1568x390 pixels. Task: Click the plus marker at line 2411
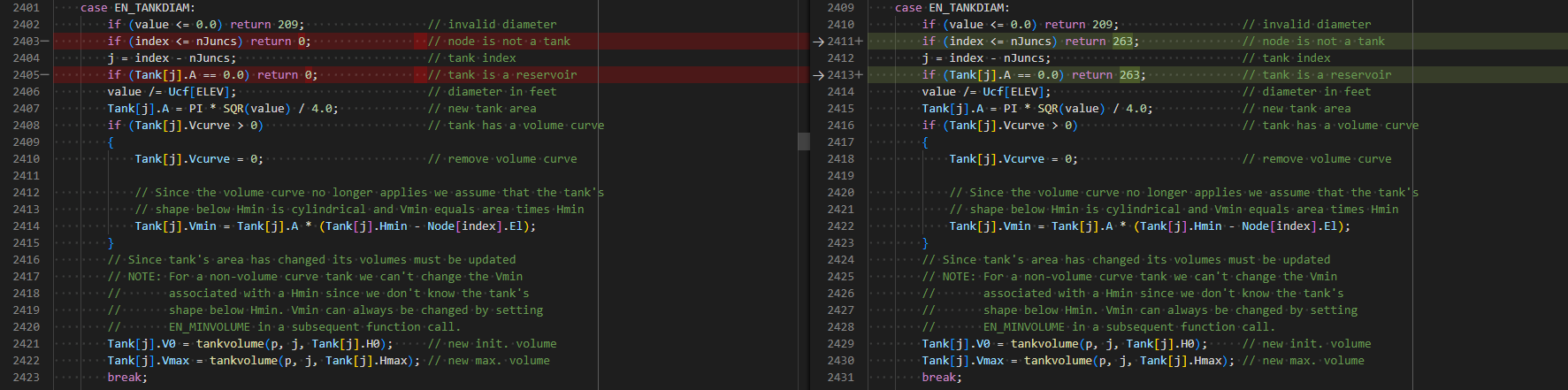coord(859,42)
